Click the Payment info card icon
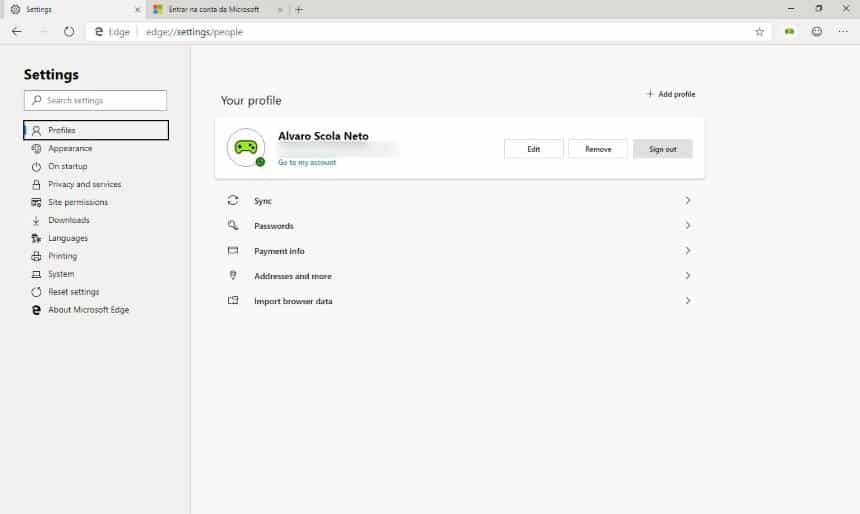 click(233, 251)
